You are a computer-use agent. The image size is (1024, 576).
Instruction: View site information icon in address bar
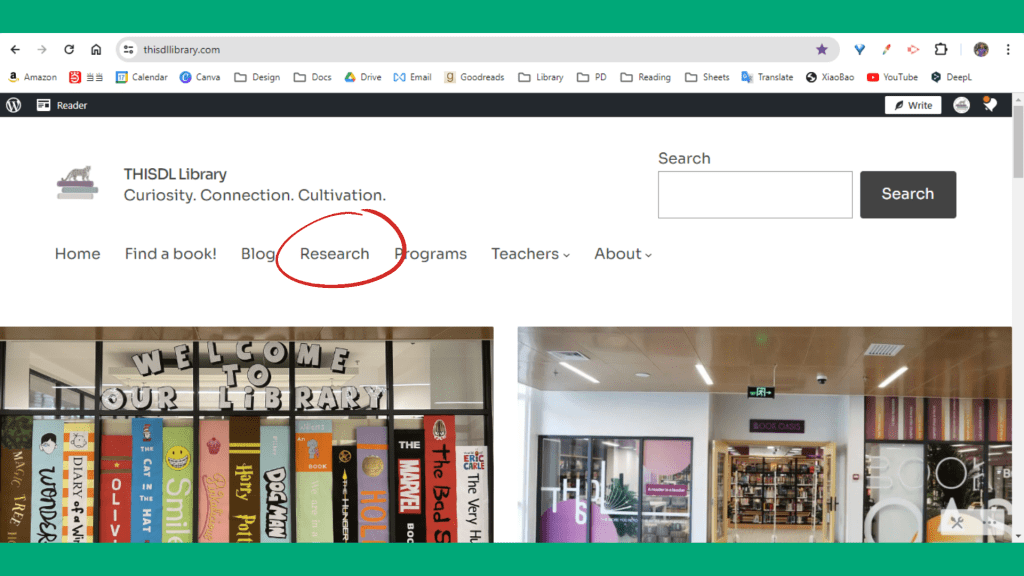128,49
